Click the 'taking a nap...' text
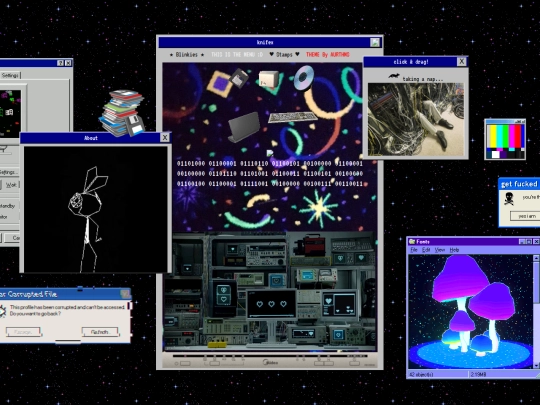Viewport: 540px width, 405px height. pos(423,79)
